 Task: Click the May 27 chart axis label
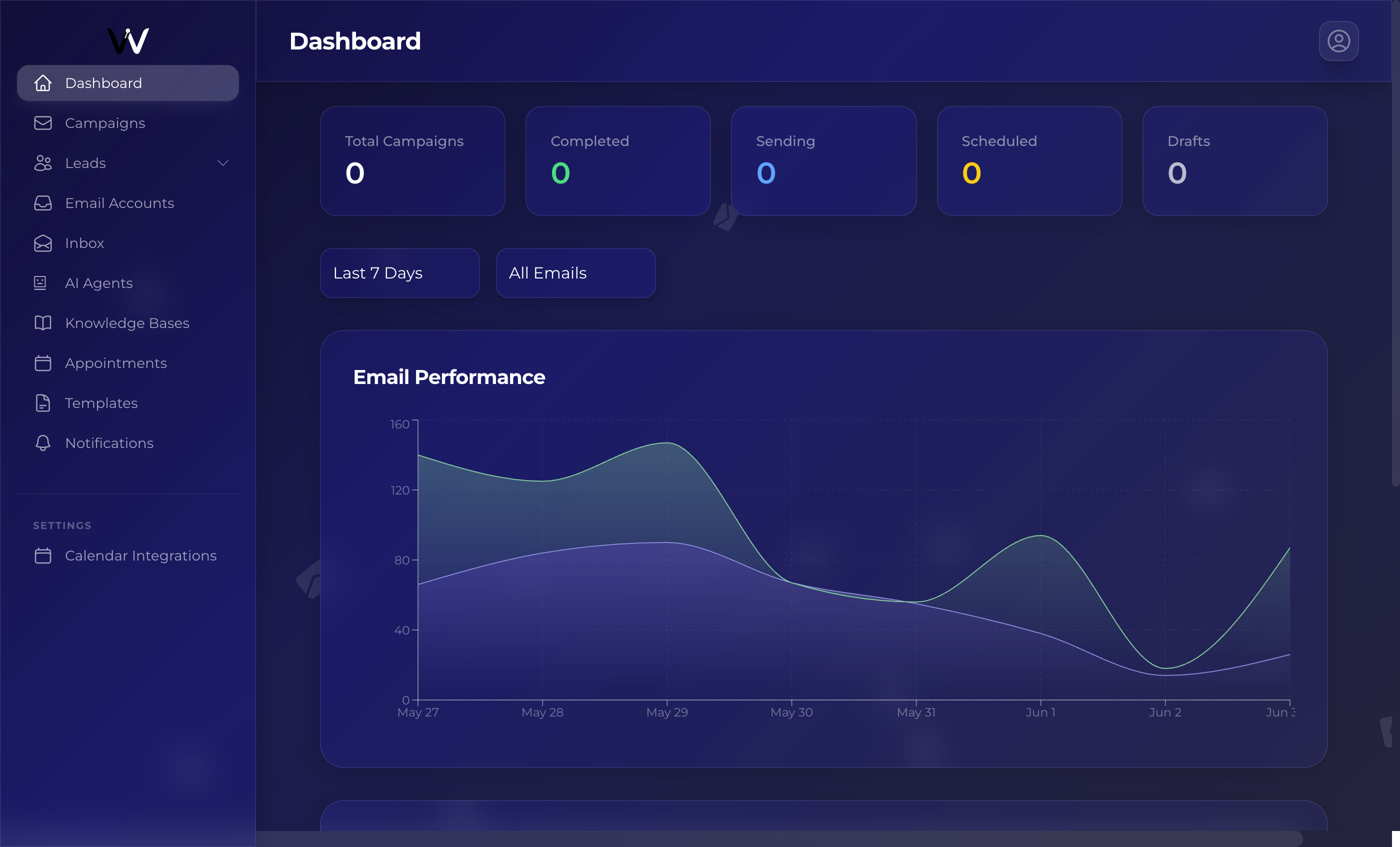coord(418,712)
